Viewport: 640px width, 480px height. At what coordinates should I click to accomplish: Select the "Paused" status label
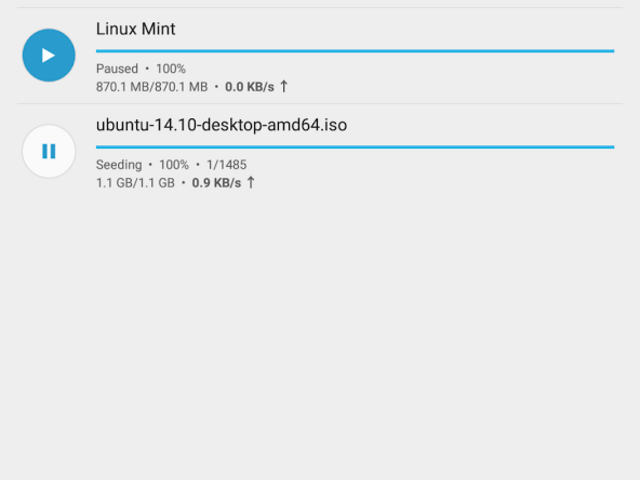click(x=117, y=69)
